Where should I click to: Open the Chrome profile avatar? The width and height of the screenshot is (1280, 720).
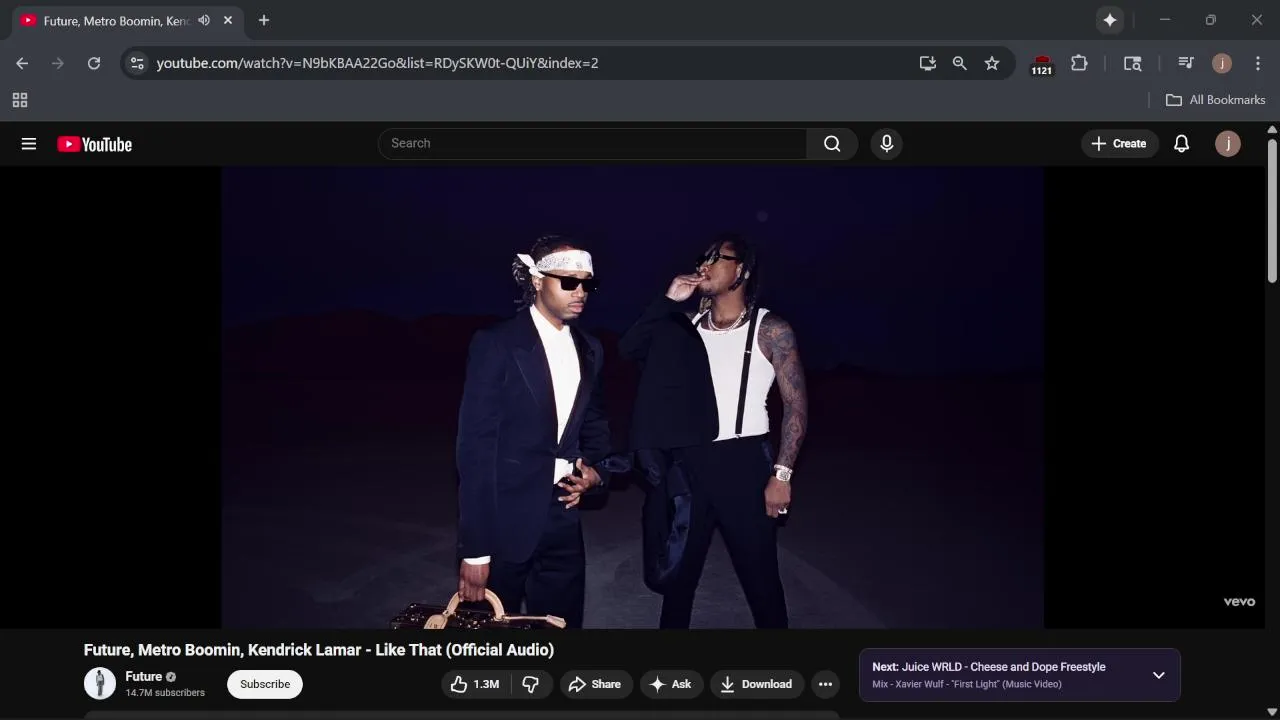pos(1222,63)
